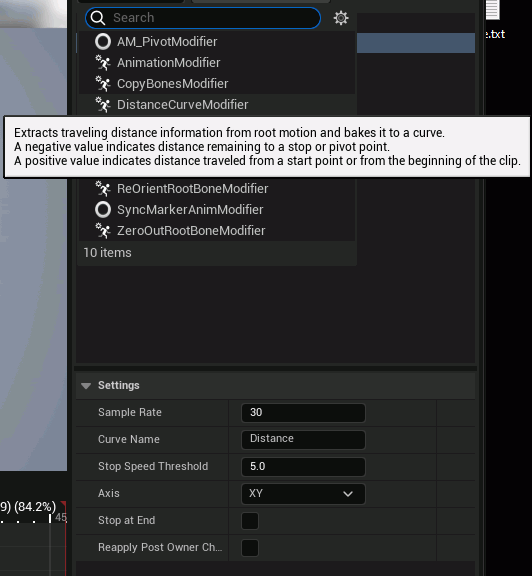Click the magnifier icon in Search
Image resolution: width=532 pixels, height=576 pixels.
coord(98,18)
